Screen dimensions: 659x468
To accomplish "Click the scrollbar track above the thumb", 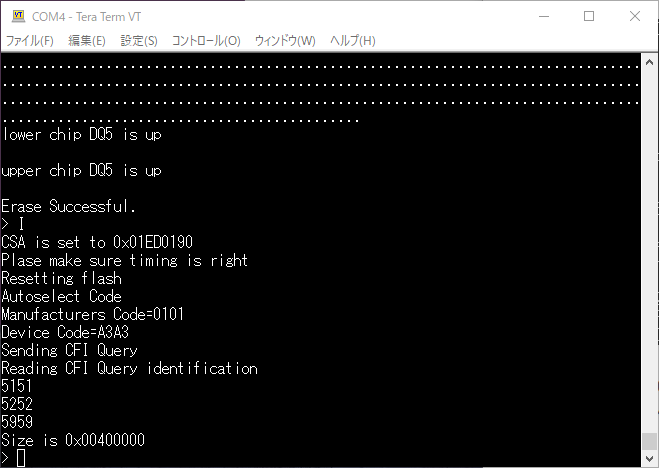I will pyautogui.click(x=650, y=250).
